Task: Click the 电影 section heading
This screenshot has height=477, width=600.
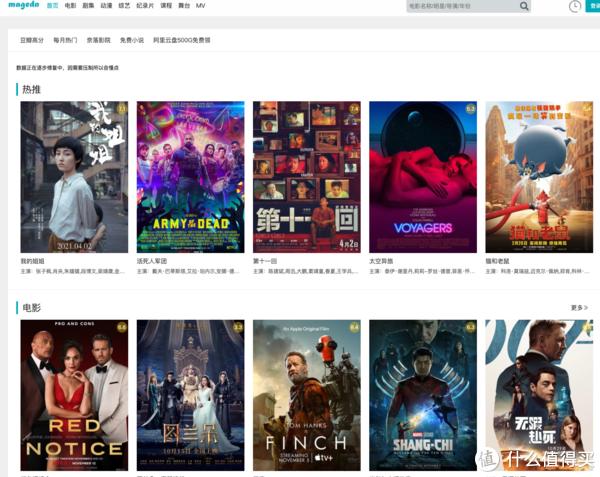Action: (31, 308)
